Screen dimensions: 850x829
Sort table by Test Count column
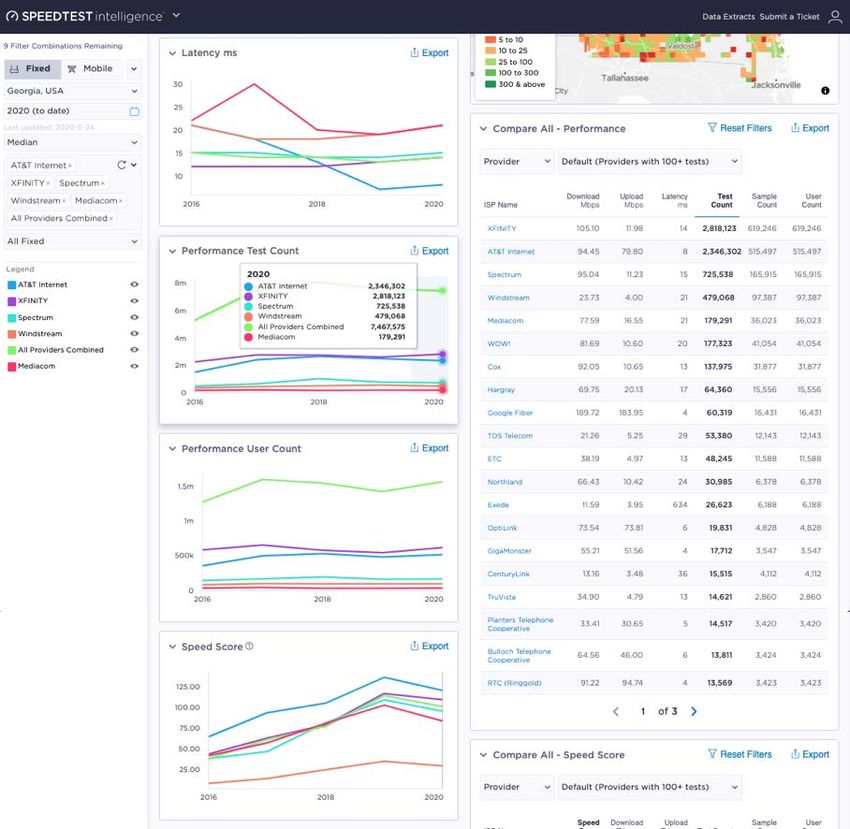point(722,201)
